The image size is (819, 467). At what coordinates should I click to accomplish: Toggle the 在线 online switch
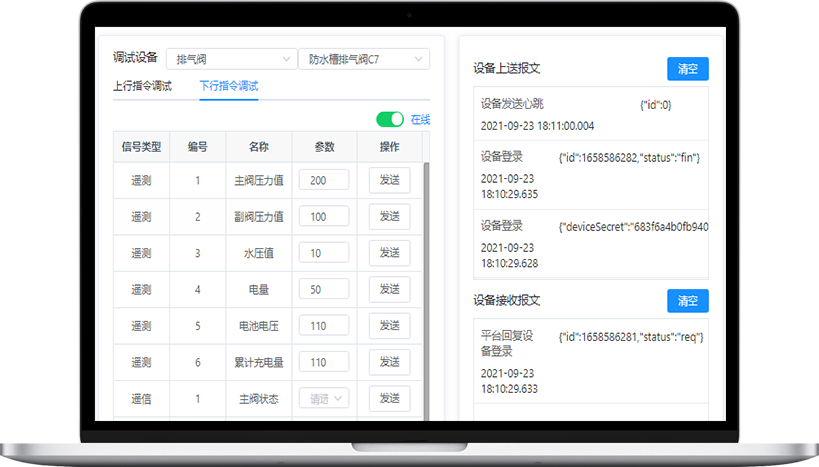(390, 120)
